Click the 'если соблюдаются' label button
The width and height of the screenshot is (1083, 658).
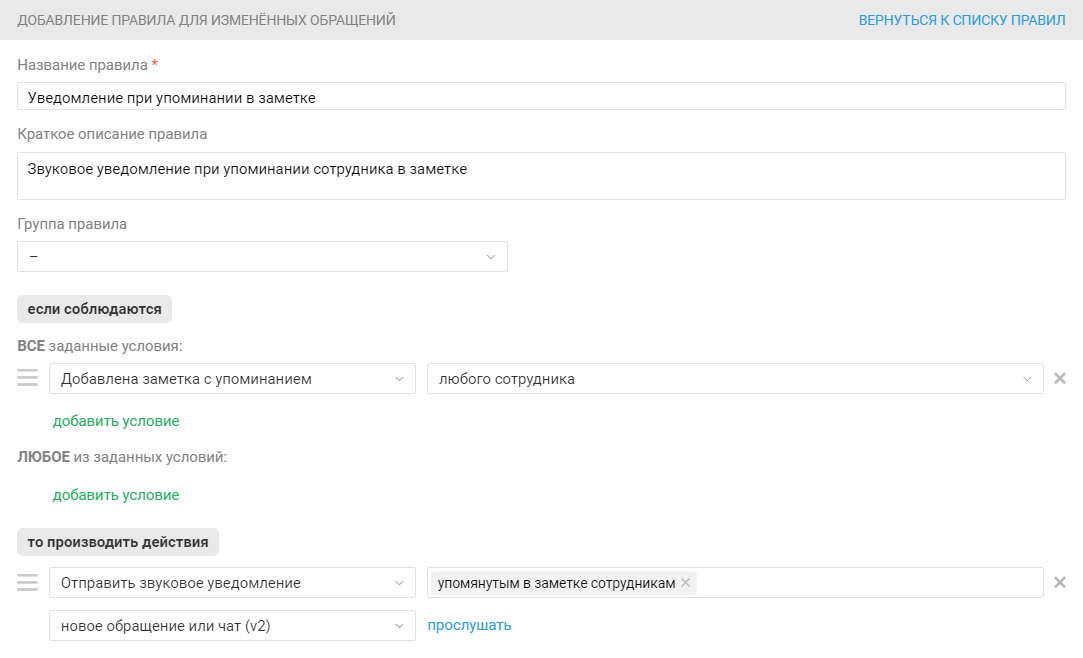95,309
